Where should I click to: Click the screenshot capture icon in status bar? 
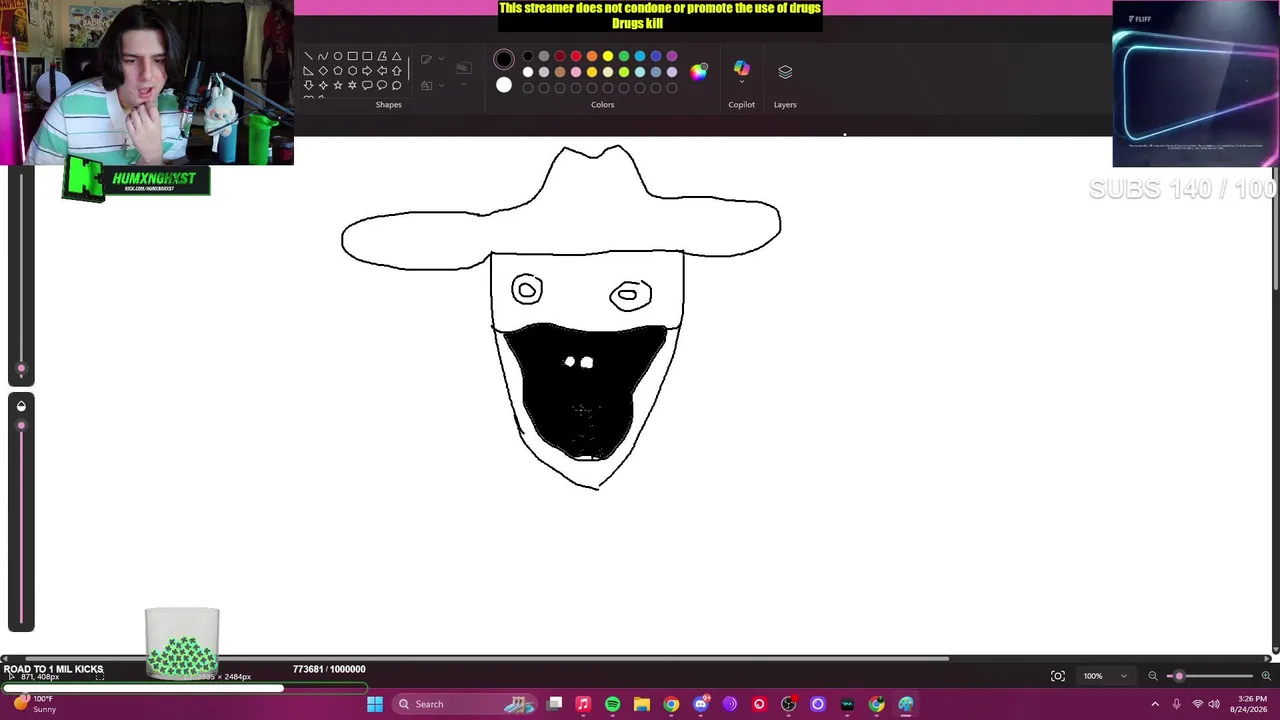[1058, 676]
